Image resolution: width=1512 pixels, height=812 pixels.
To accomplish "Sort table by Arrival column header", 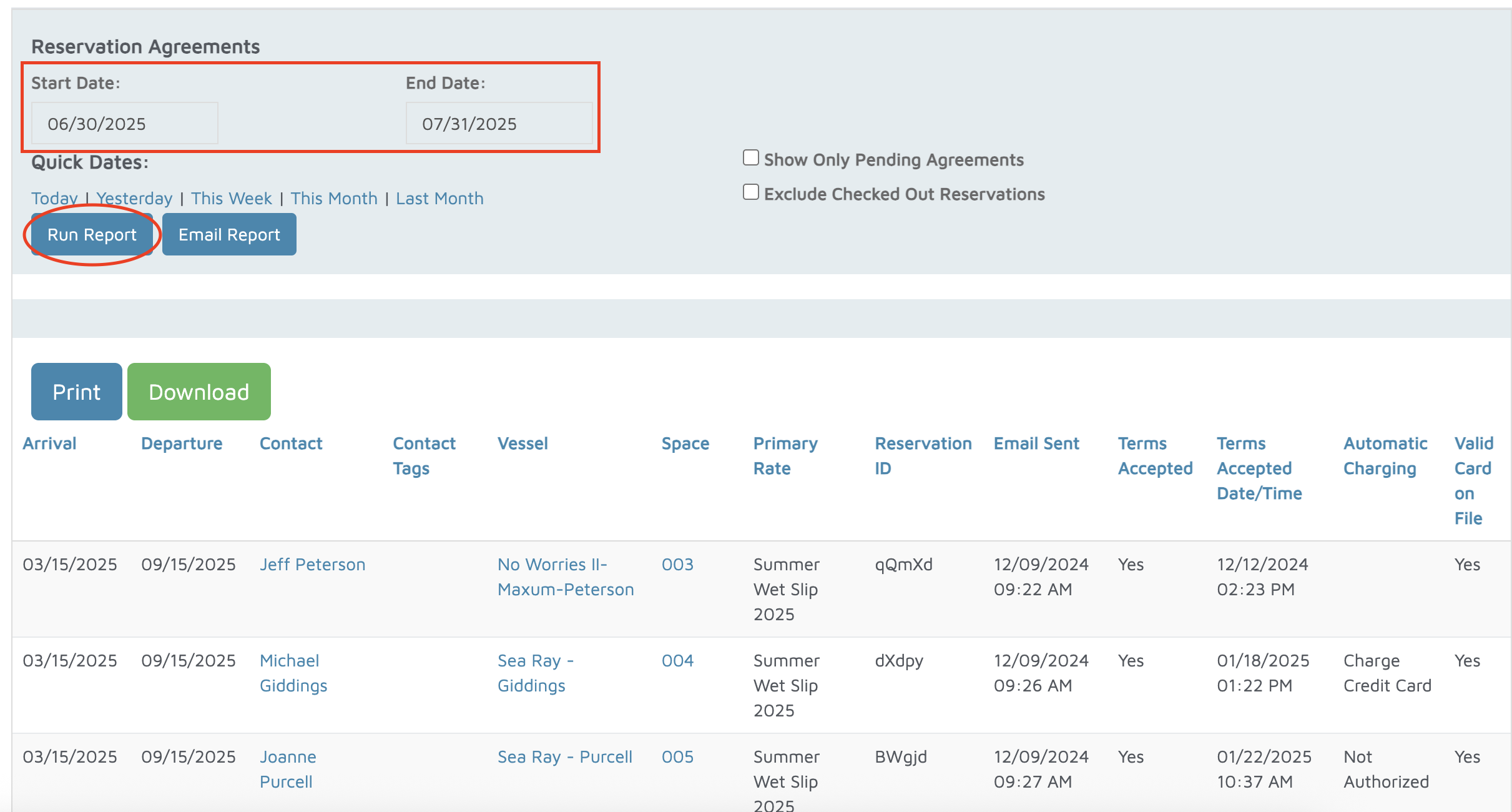I will 49,443.
